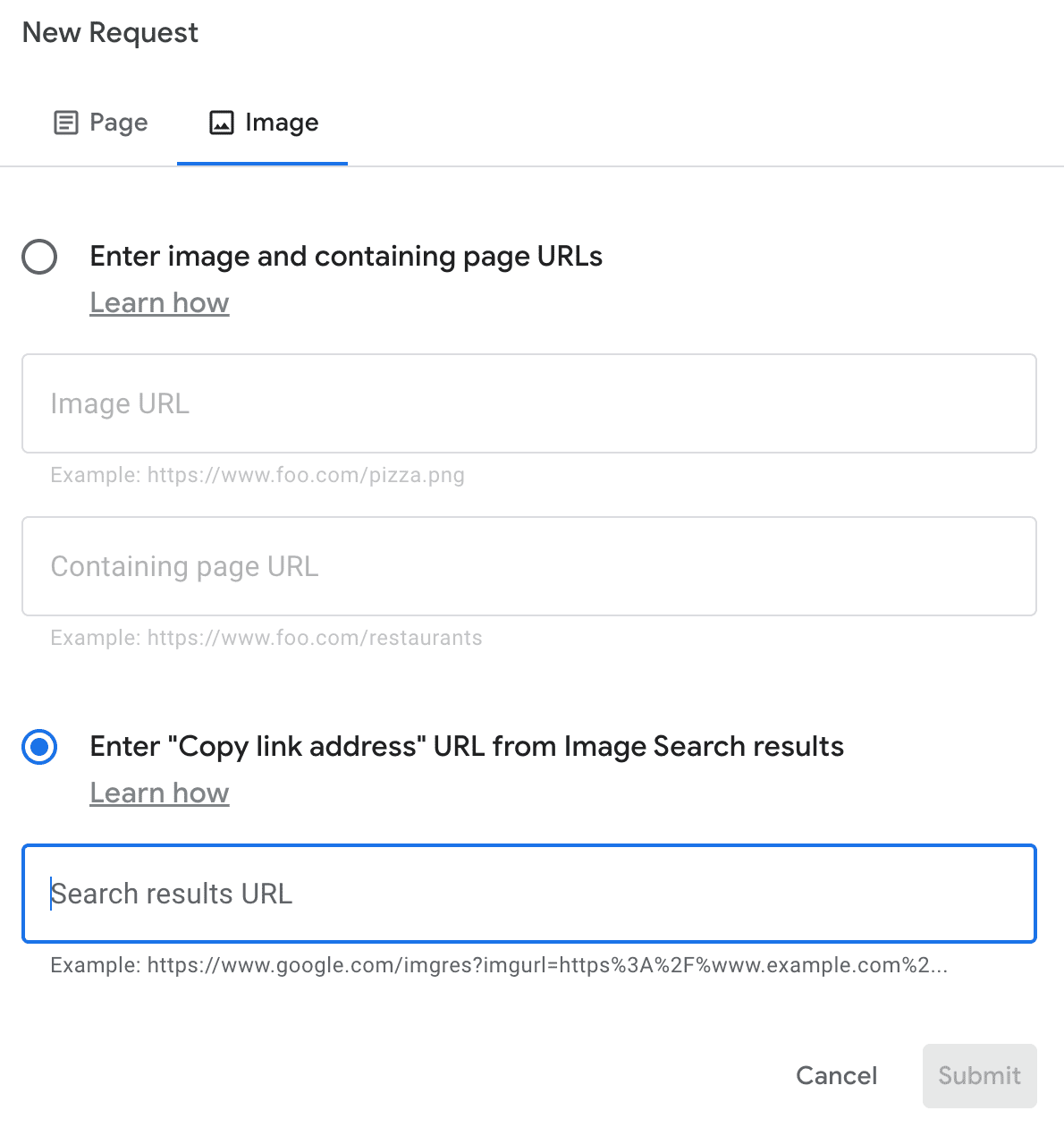This screenshot has width=1064, height=1136.
Task: Click the New Request dialog title
Action: [x=110, y=33]
